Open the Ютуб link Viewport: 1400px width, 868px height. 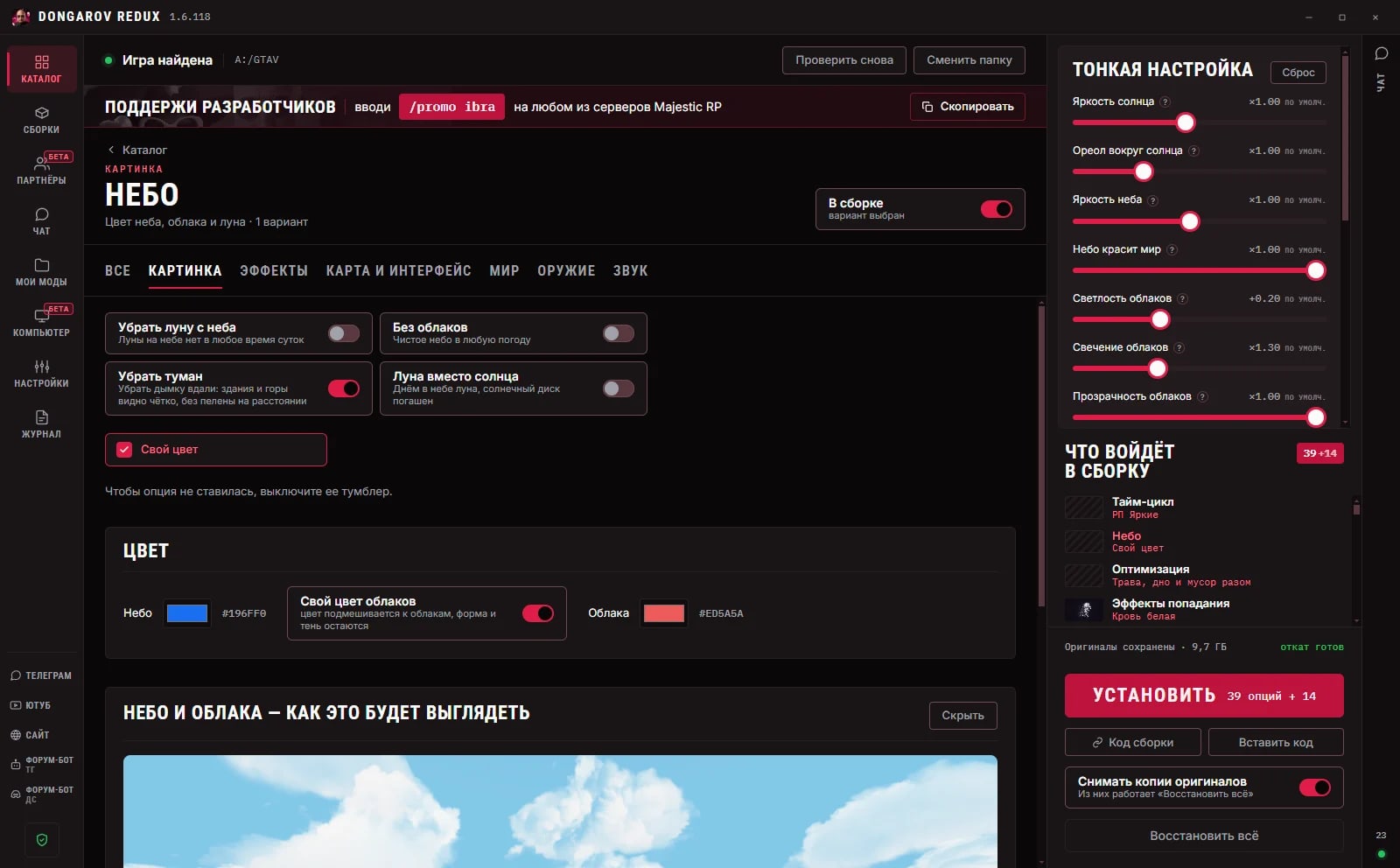click(31, 705)
